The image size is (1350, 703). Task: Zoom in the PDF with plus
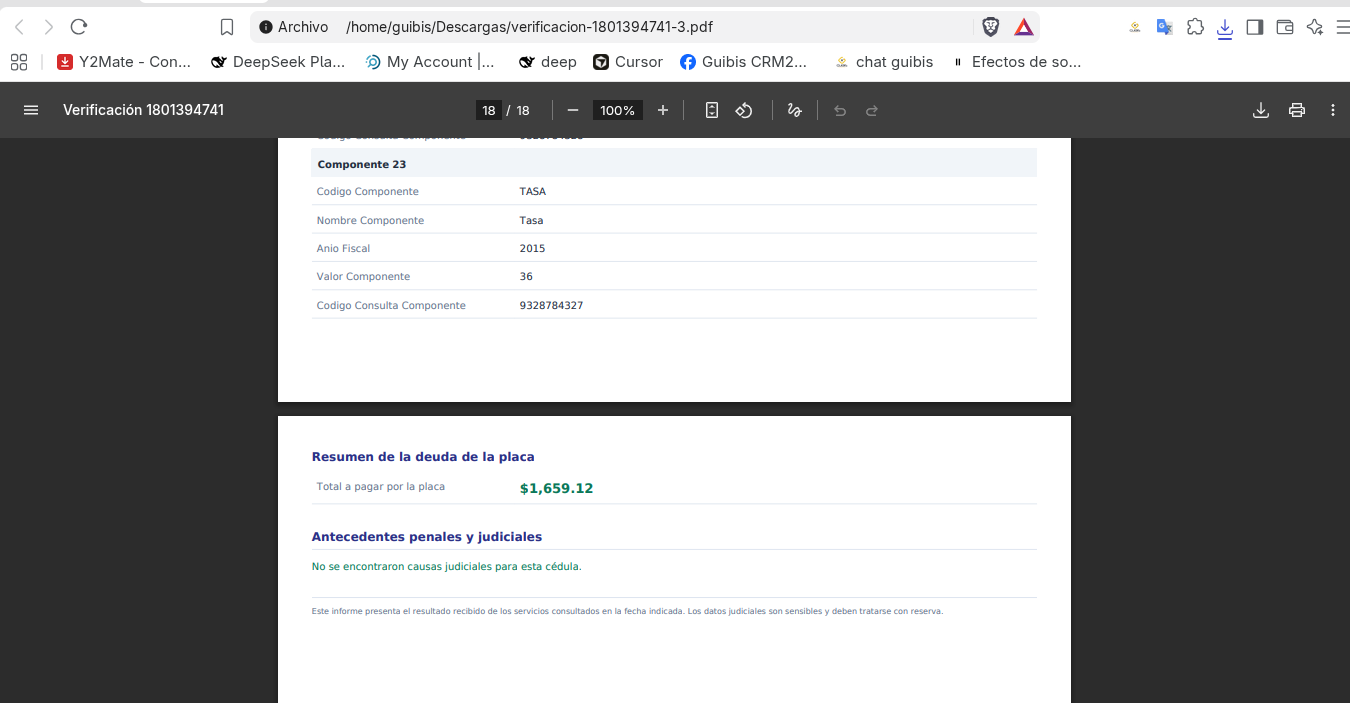click(663, 110)
